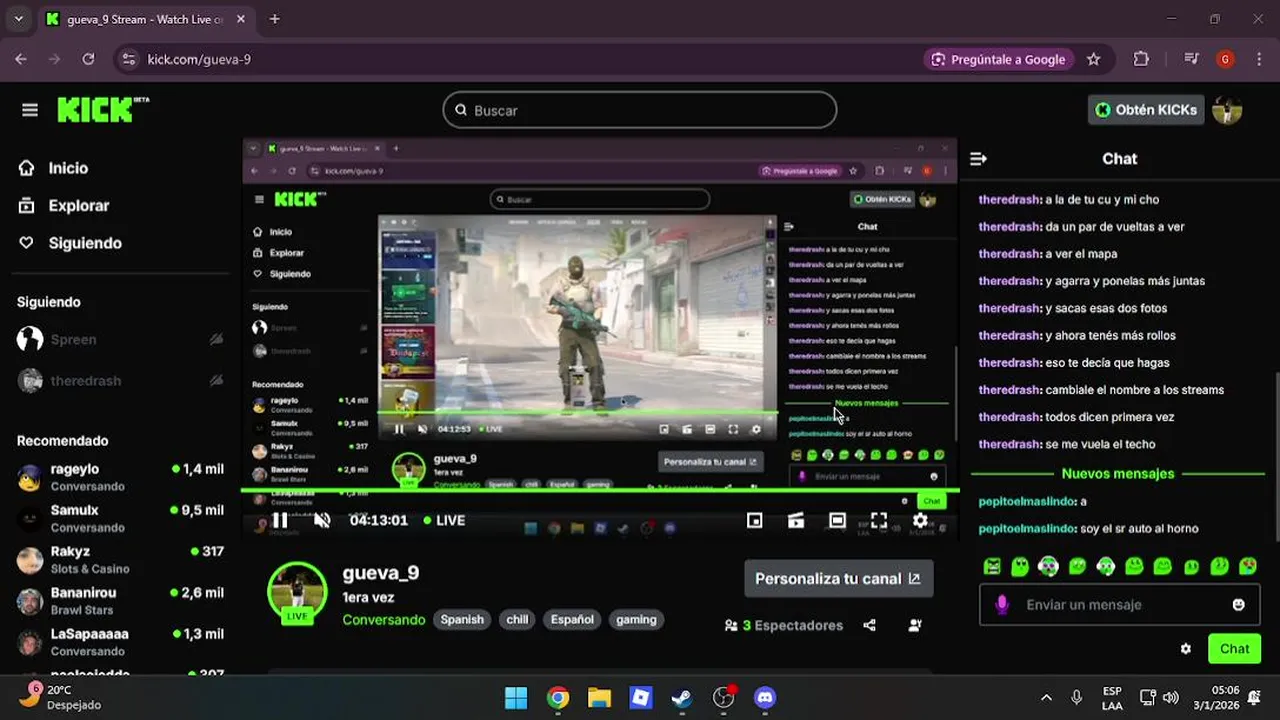Open chat settings gear

tap(1186, 649)
